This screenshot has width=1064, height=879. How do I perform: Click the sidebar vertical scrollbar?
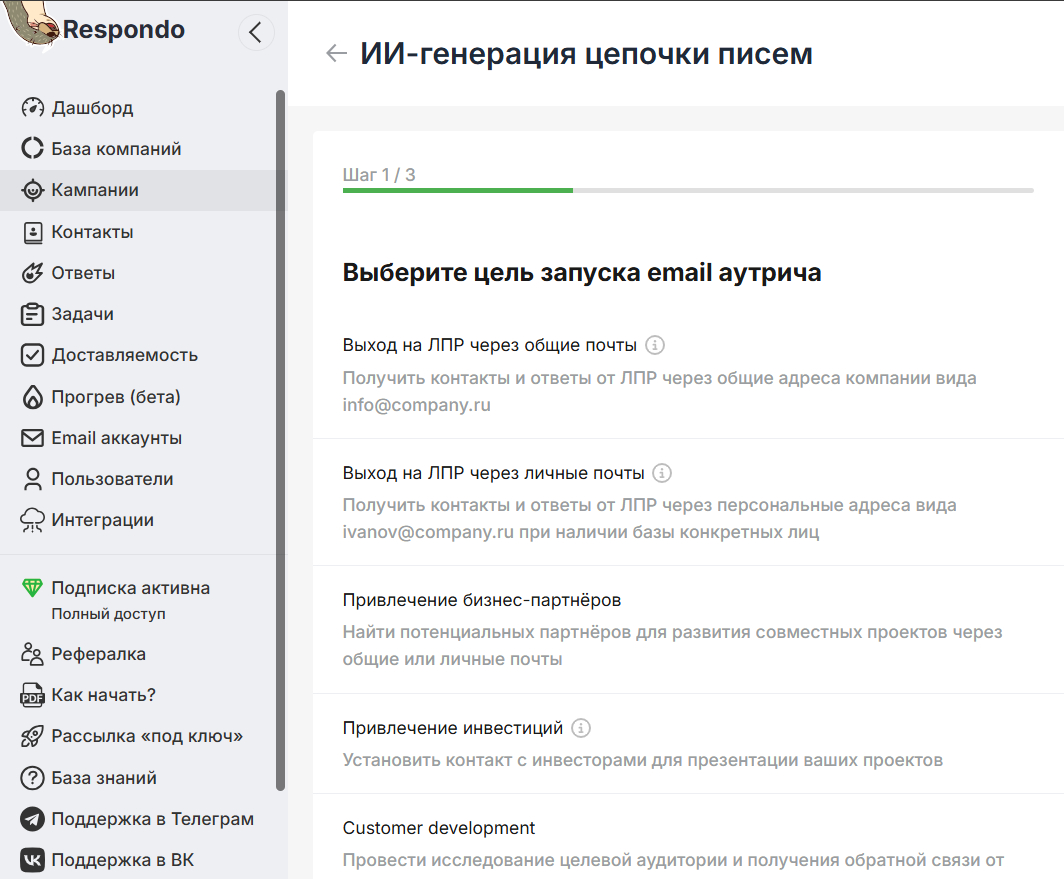280,440
